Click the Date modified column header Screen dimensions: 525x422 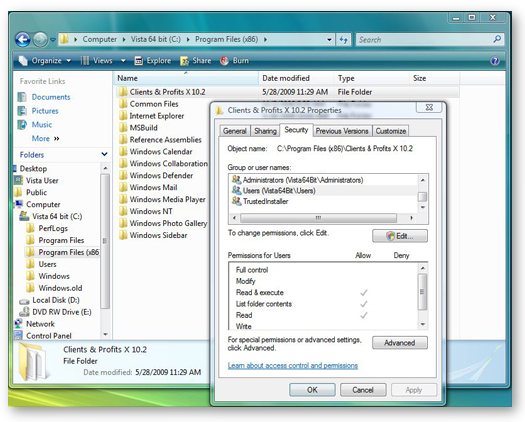pos(296,78)
